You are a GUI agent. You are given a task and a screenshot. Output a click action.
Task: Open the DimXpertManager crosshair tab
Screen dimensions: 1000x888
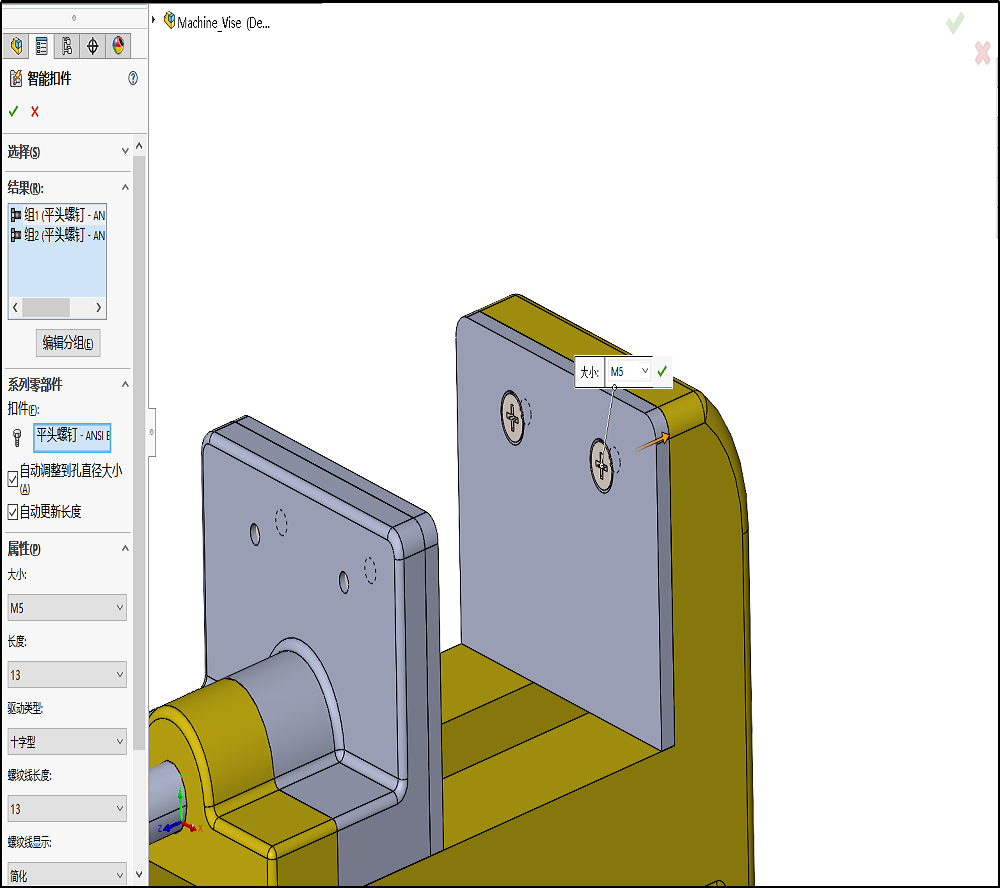pos(93,45)
